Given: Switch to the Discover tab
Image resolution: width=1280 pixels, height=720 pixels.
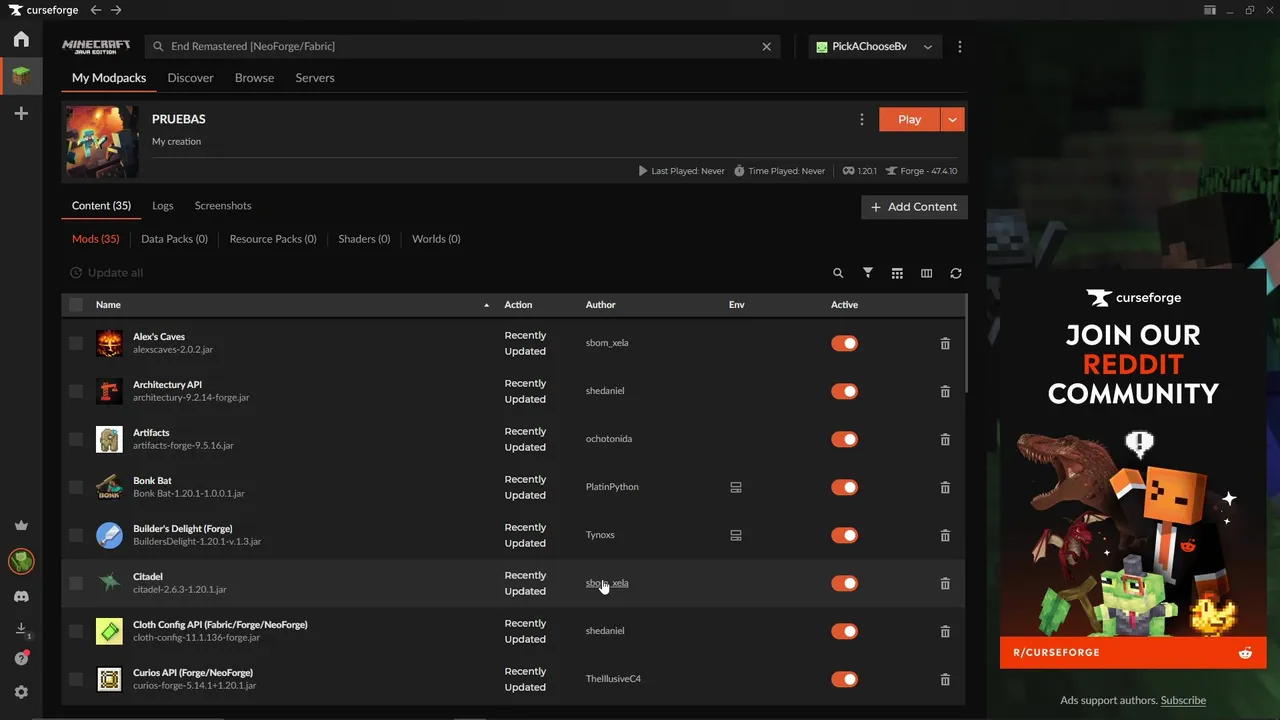Looking at the screenshot, I should coord(190,78).
